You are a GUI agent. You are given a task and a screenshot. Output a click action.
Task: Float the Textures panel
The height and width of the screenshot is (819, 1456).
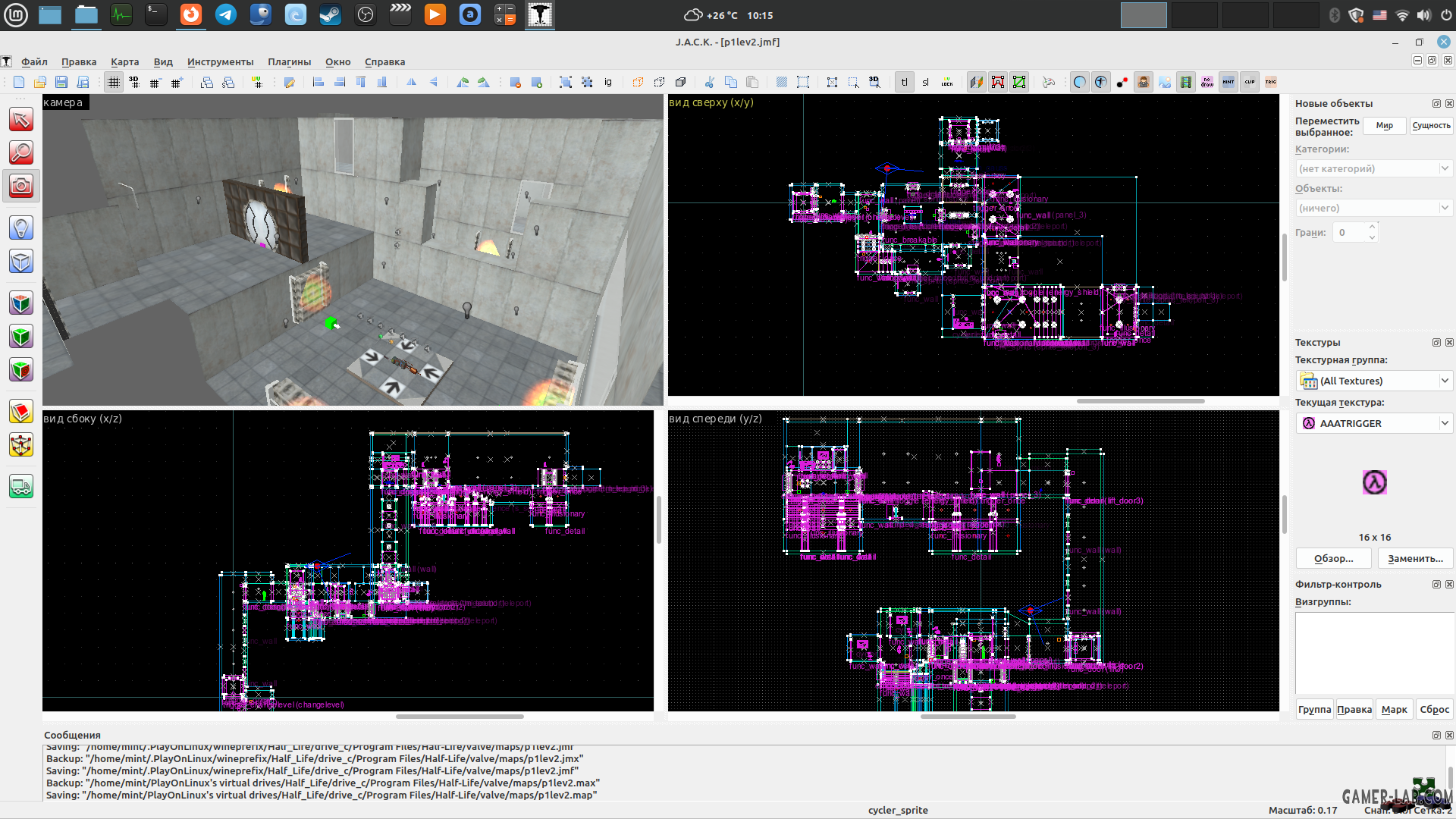point(1436,343)
